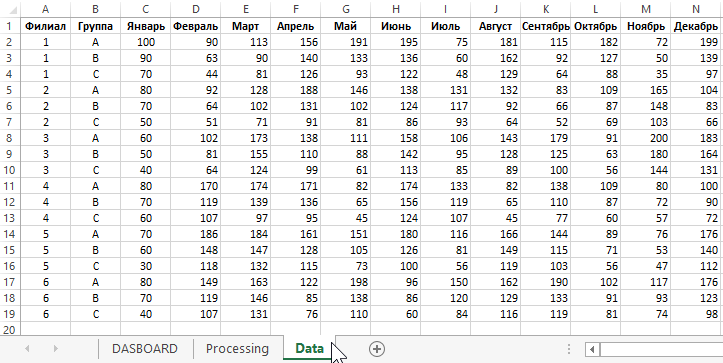Image resolution: width=723 pixels, height=363 pixels.
Task: Select column K header
Action: click(545, 9)
